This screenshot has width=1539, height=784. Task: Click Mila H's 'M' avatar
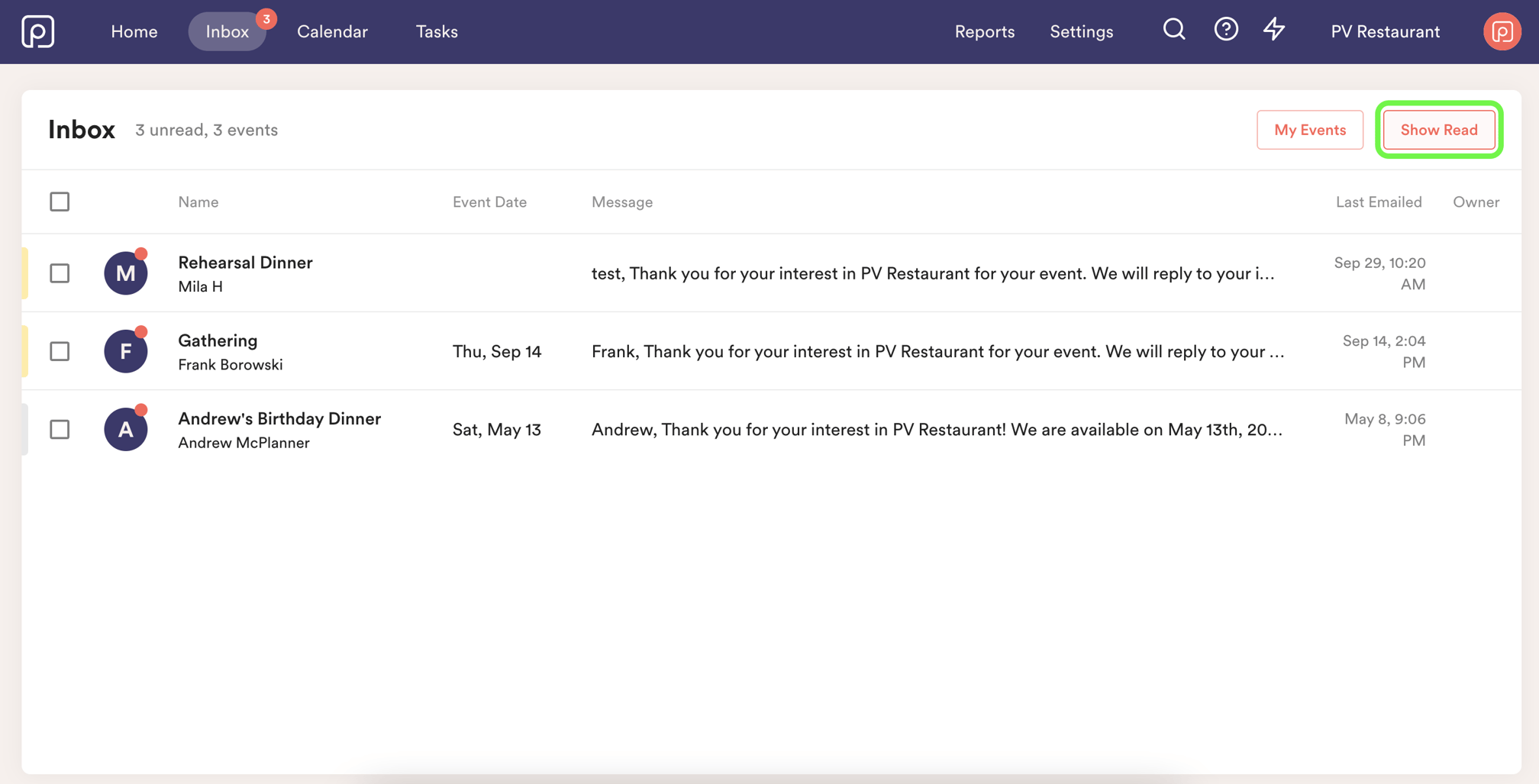[125, 273]
